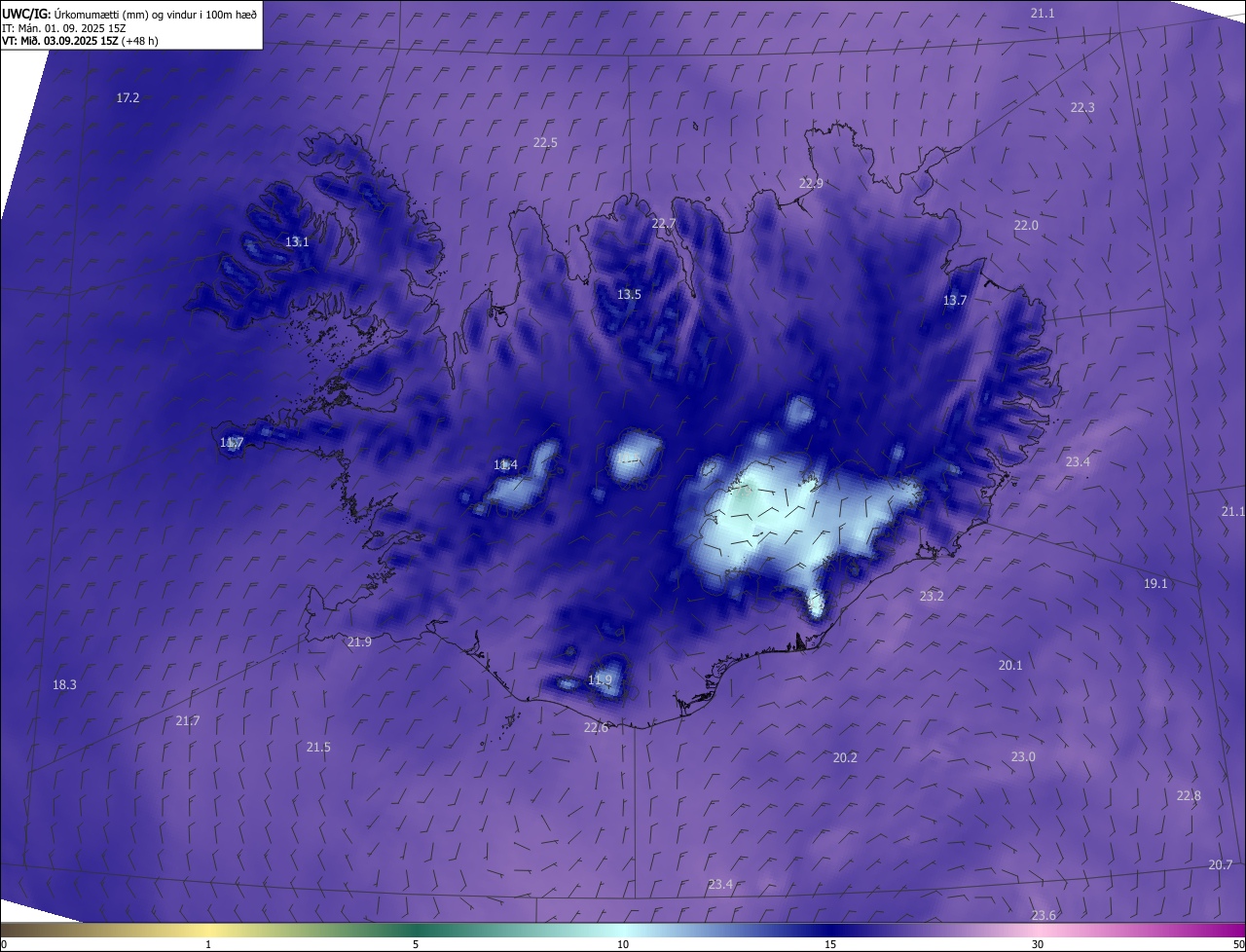The image size is (1246, 952).
Task: Click the 11.4 value label
Action: (505, 464)
